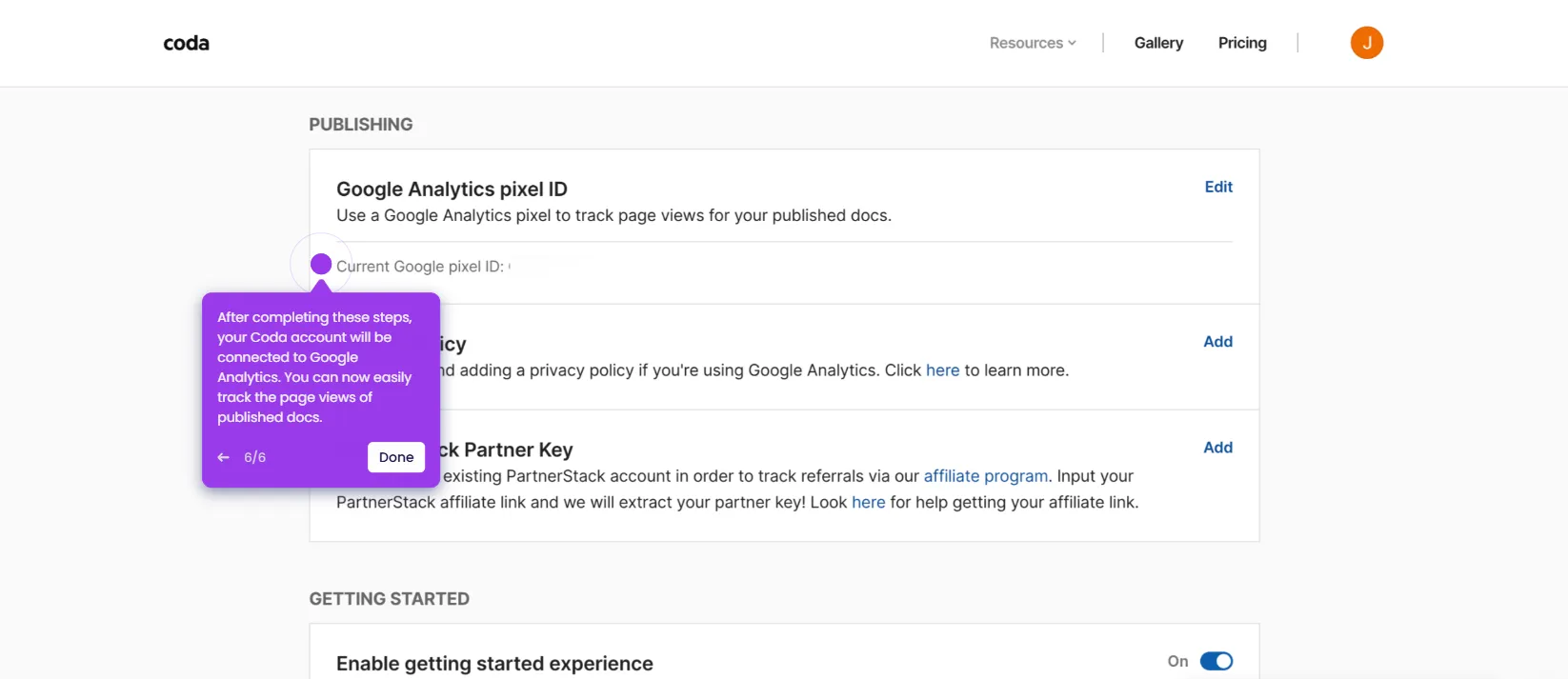This screenshot has height=679, width=1568.
Task: Open the orange J user avatar
Action: point(1366,43)
